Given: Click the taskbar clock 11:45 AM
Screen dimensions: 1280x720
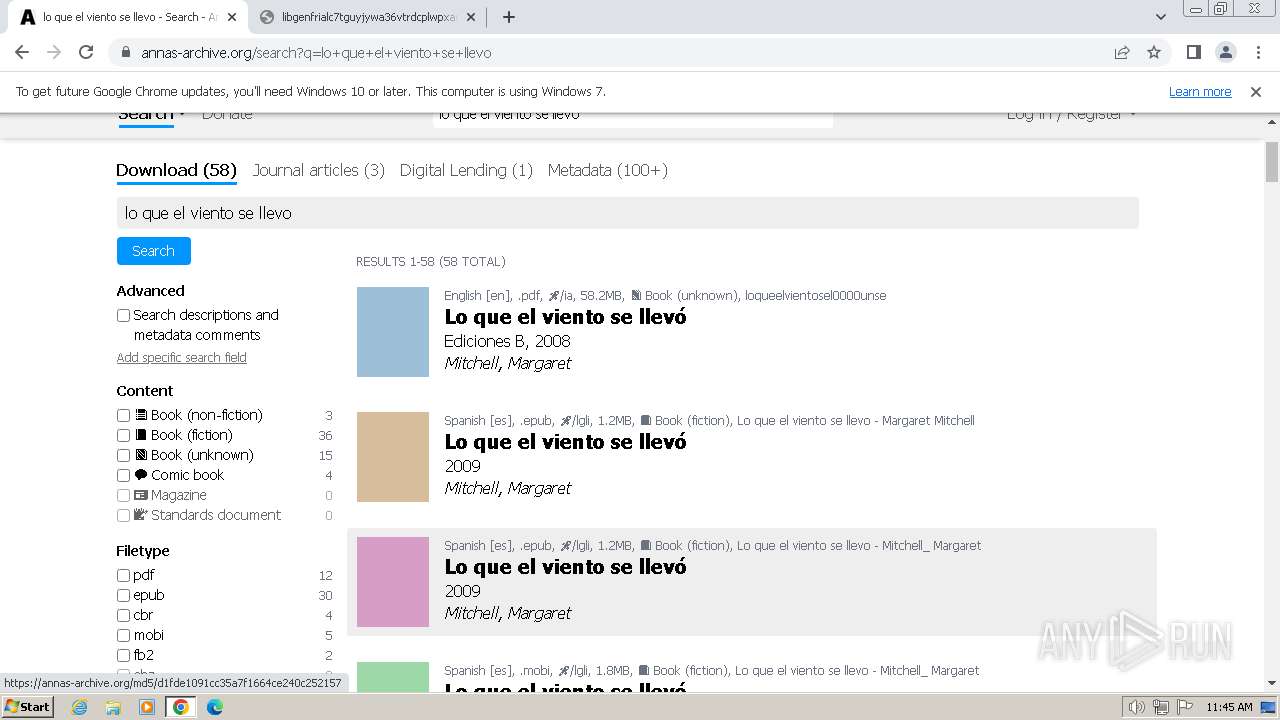Looking at the screenshot, I should pyautogui.click(x=1229, y=707).
